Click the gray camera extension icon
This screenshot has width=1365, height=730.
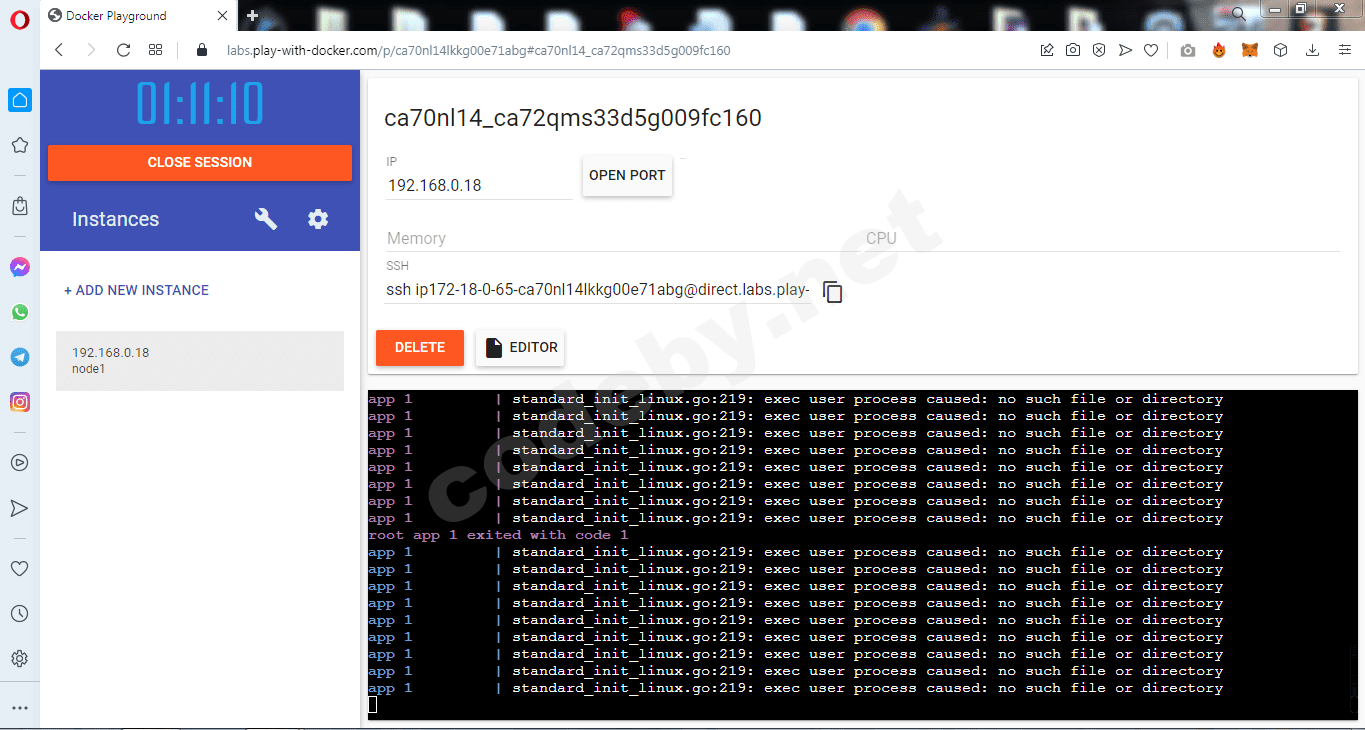tap(1188, 50)
